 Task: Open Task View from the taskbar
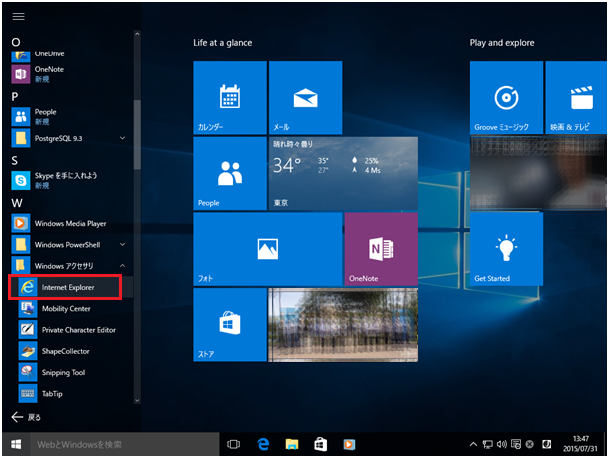[x=233, y=444]
